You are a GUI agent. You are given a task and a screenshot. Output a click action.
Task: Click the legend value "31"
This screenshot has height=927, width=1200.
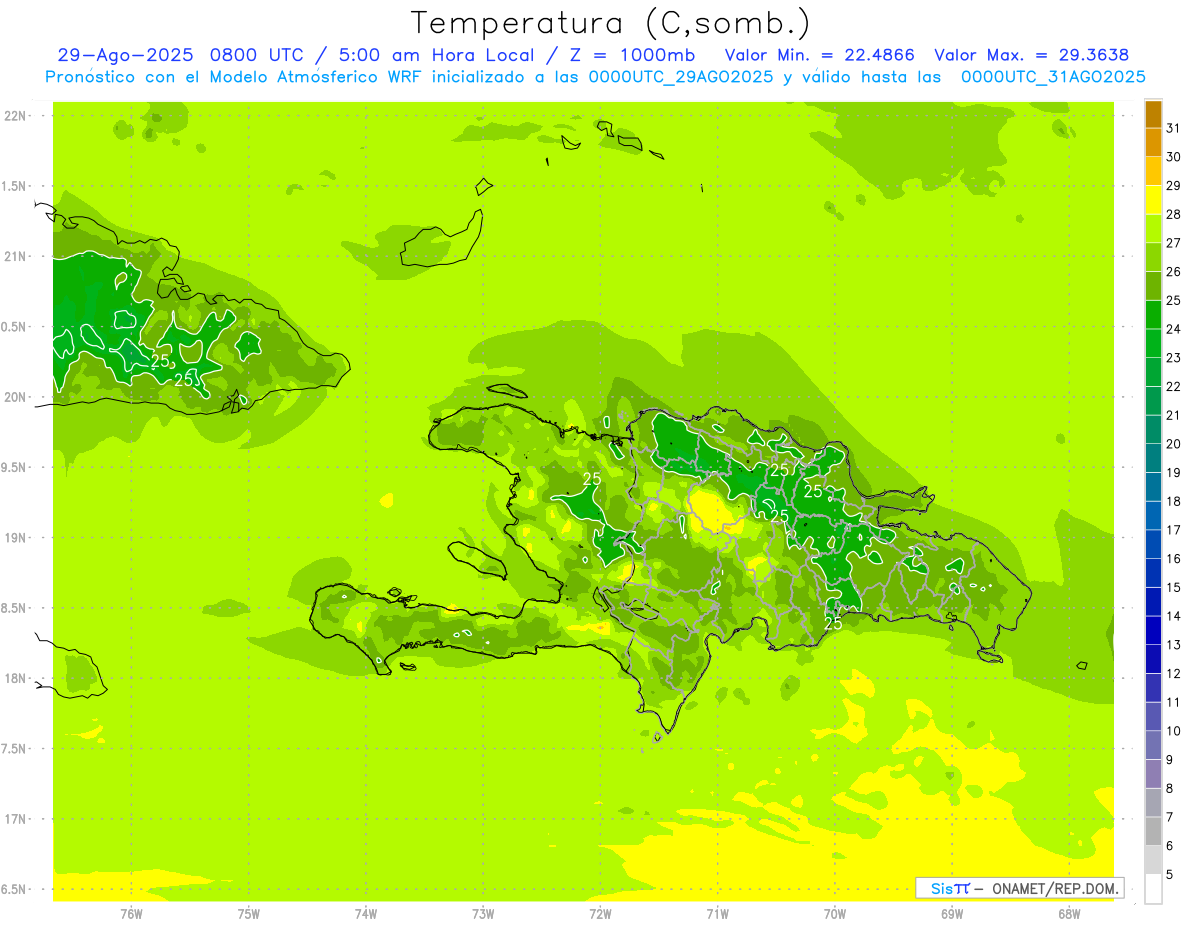point(1174,128)
